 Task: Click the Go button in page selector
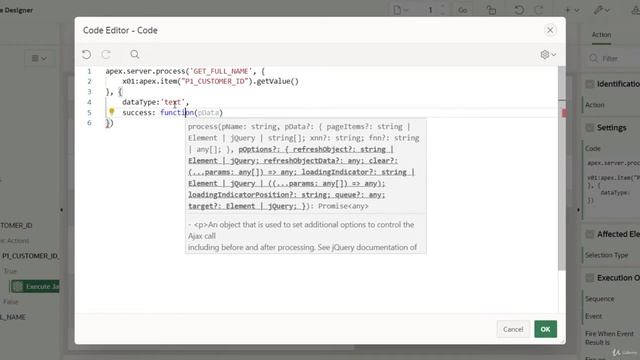(462, 10)
